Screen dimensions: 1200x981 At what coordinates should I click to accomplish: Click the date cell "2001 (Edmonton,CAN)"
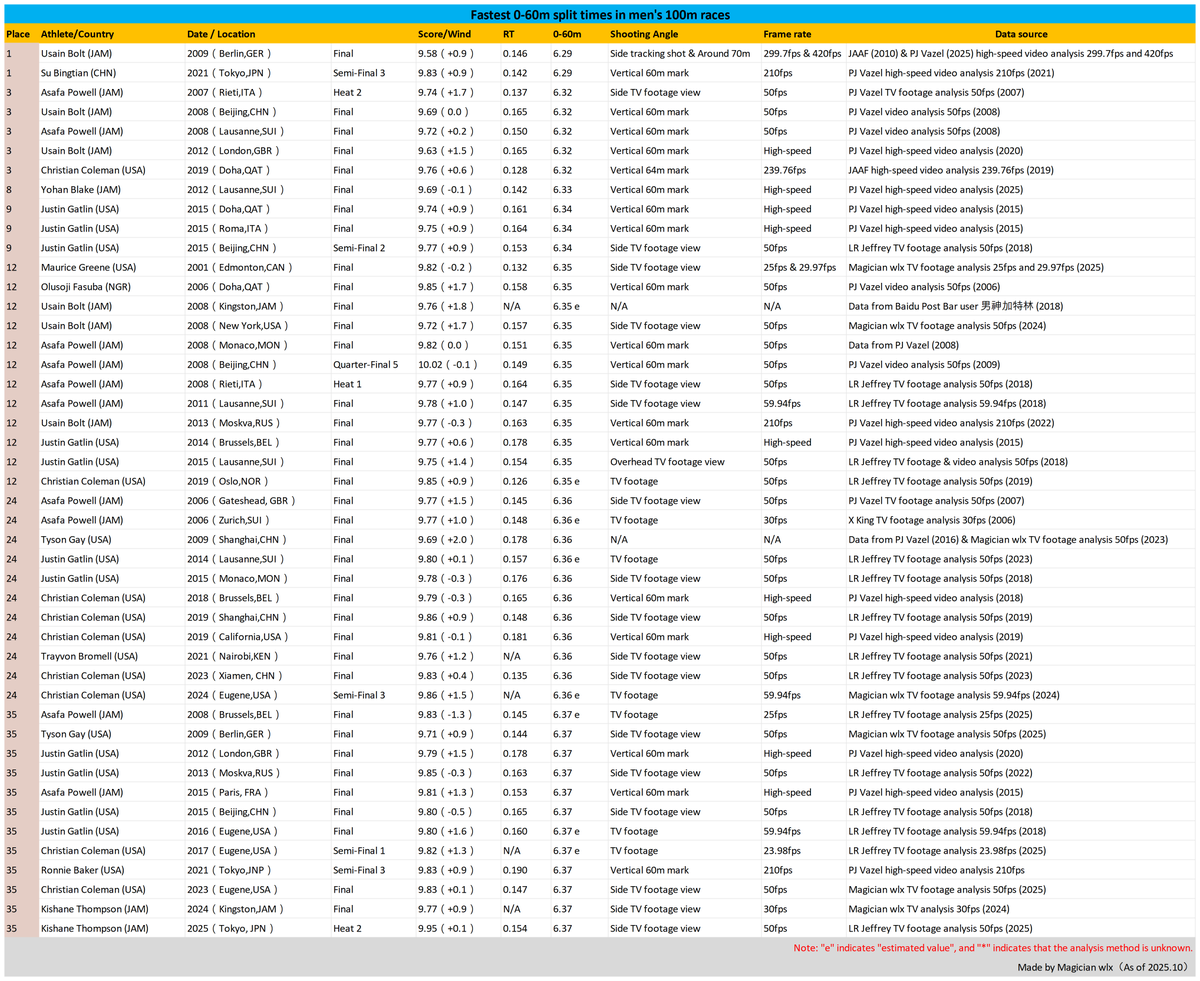tap(239, 267)
